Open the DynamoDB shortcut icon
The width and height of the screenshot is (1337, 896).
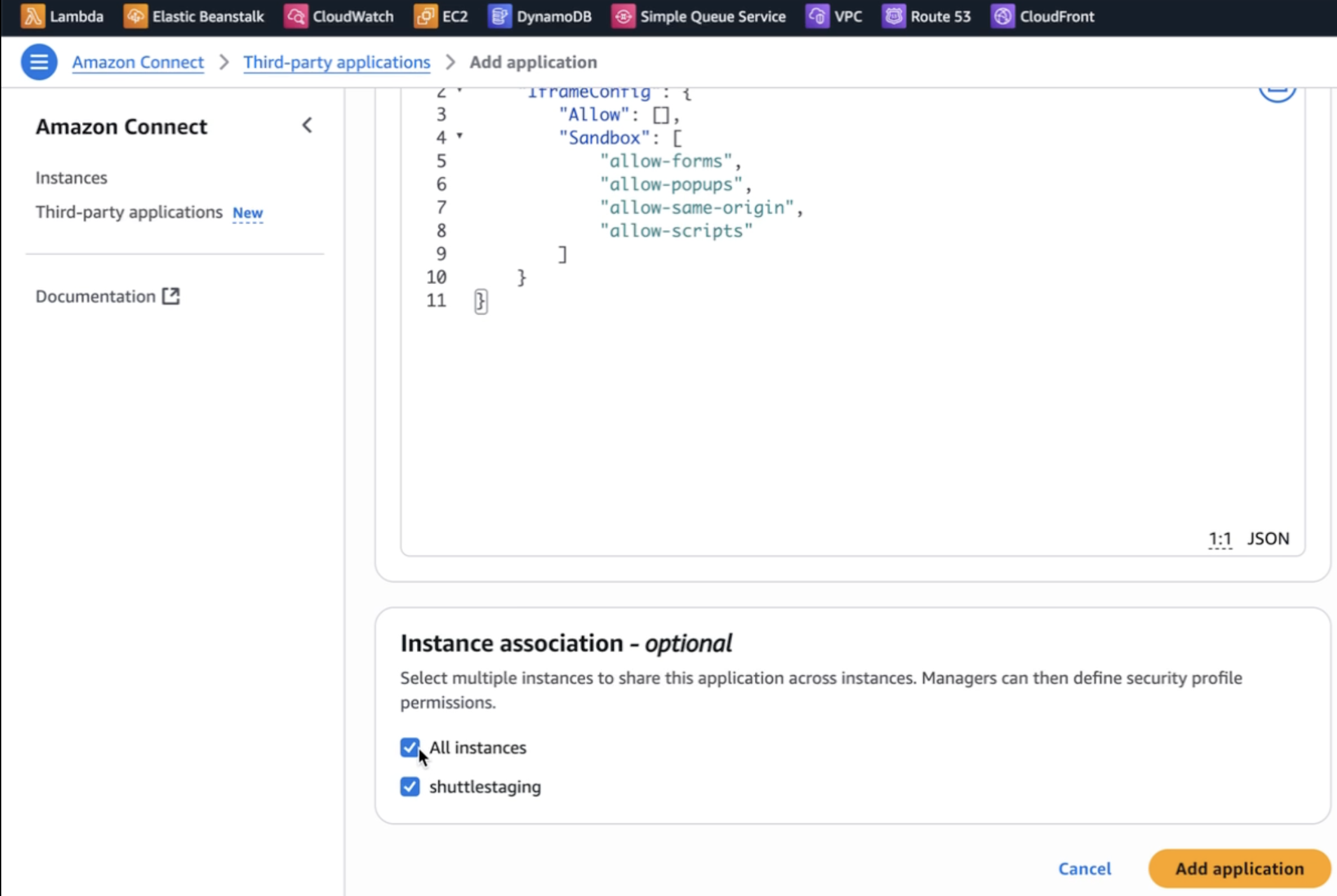[x=499, y=17]
